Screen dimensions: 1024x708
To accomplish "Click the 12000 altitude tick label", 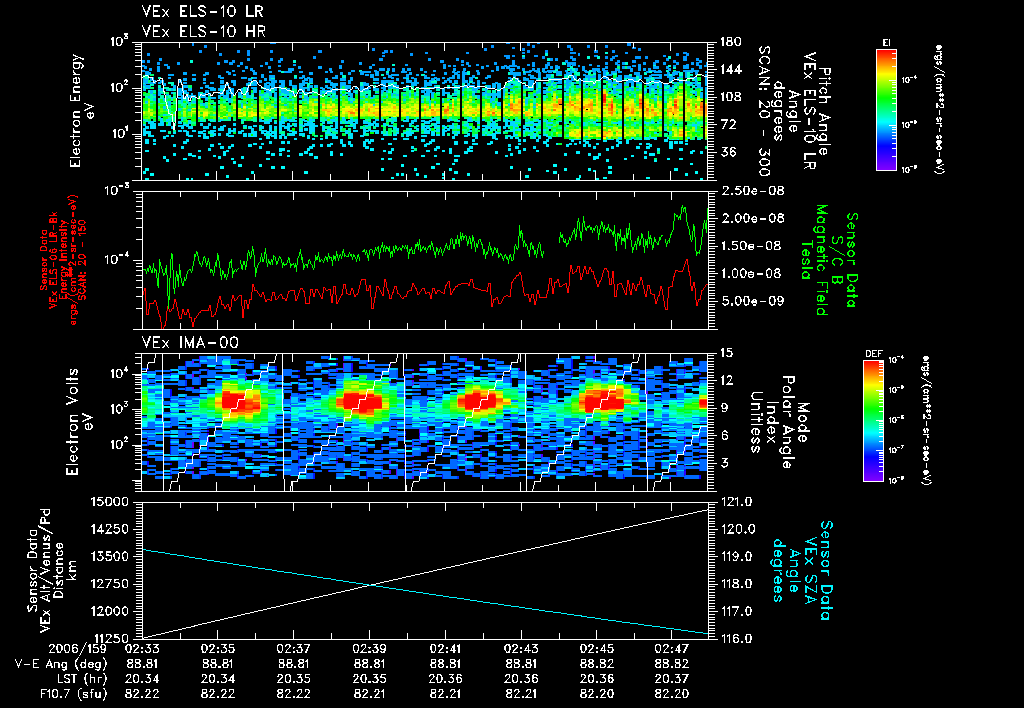I will (108, 611).
